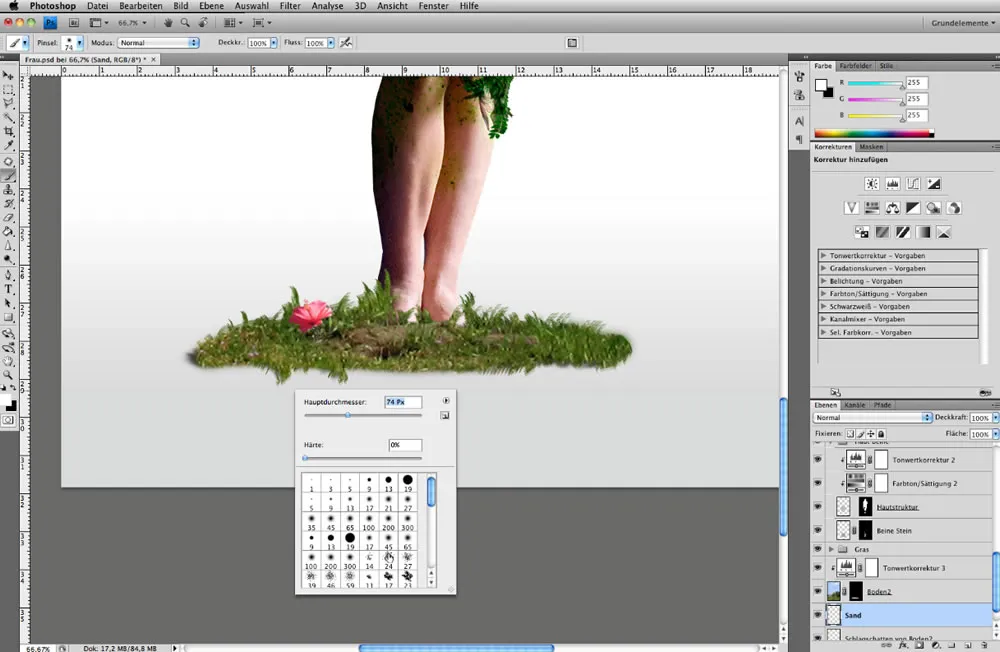Switch to the Kanäle tab
Screen dimensions: 1000x652
[x=856, y=406]
